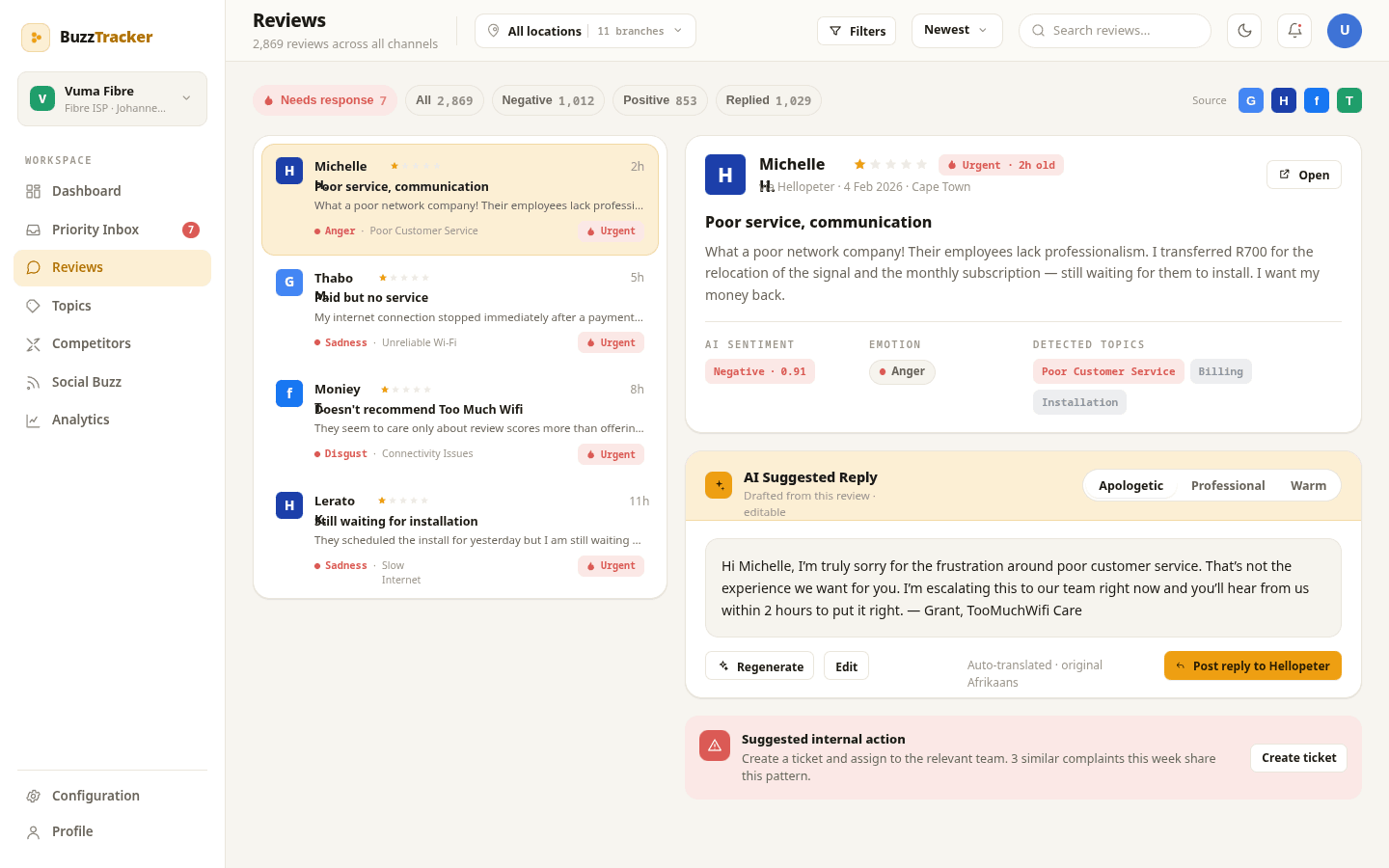
Task: Select the Warm reply tone
Action: point(1308,485)
